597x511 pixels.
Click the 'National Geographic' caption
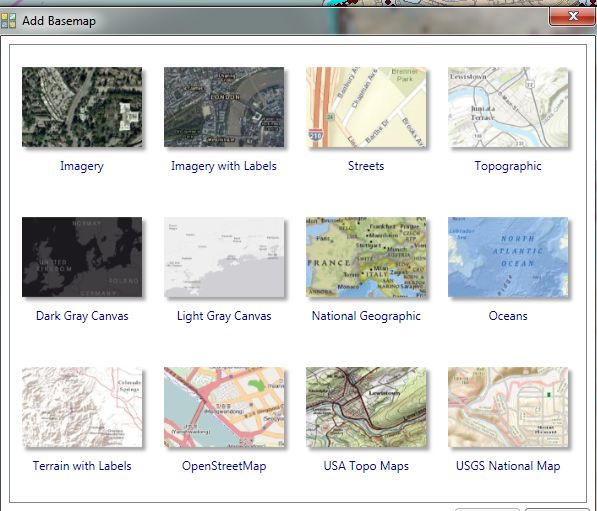point(366,316)
